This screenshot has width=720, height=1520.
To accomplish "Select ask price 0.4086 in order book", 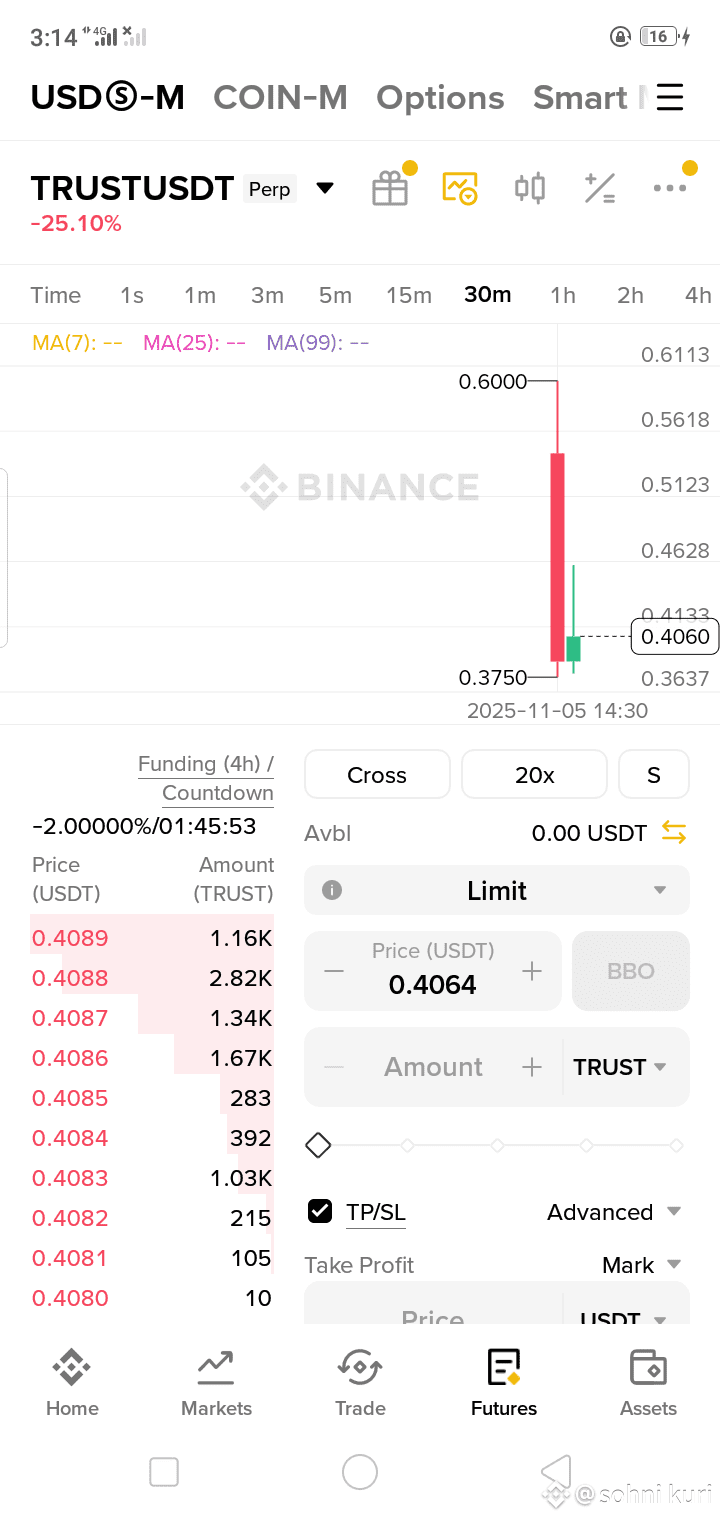I will pos(70,1058).
